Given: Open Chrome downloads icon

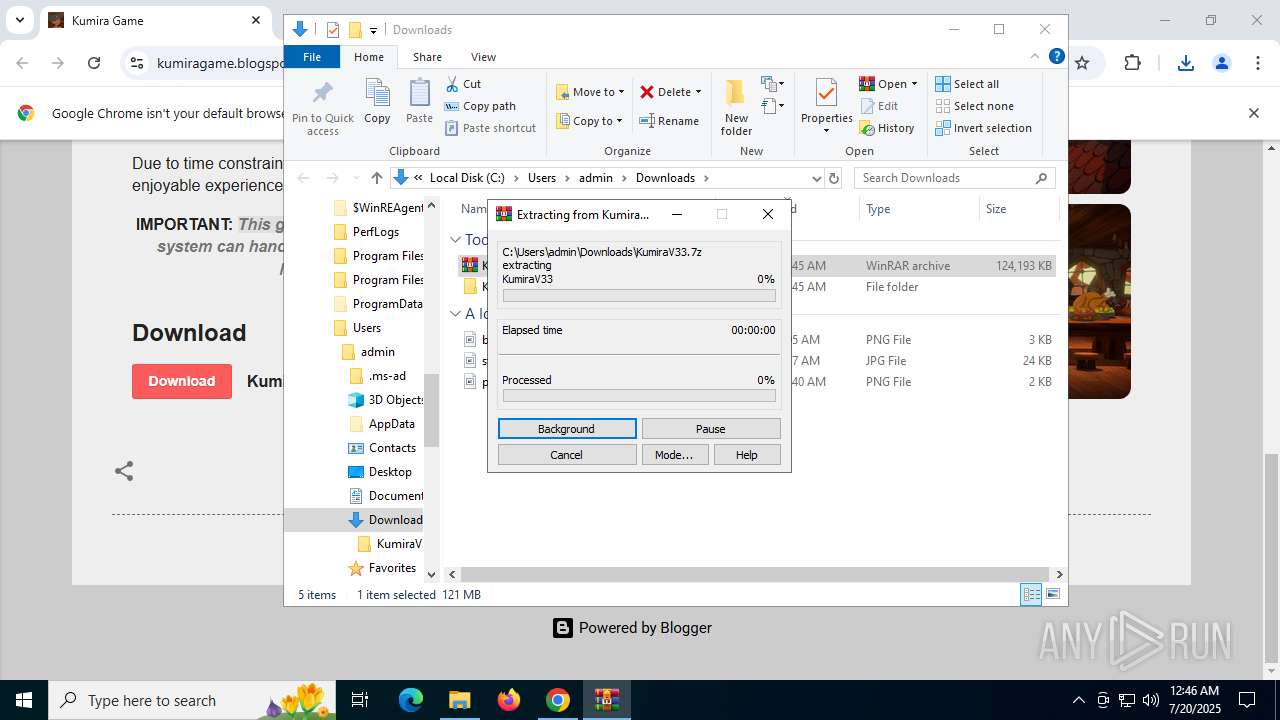Looking at the screenshot, I should [1186, 63].
